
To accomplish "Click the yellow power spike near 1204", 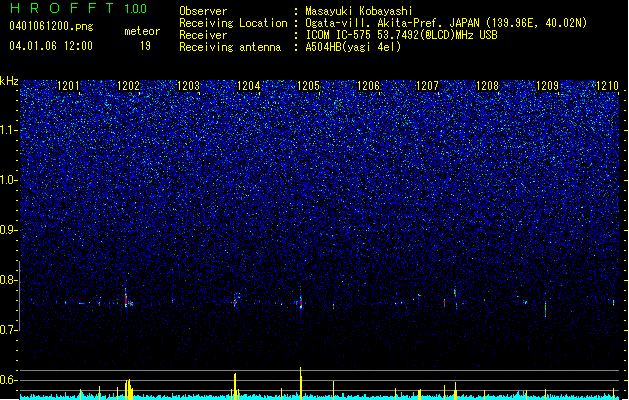I will click(235, 386).
